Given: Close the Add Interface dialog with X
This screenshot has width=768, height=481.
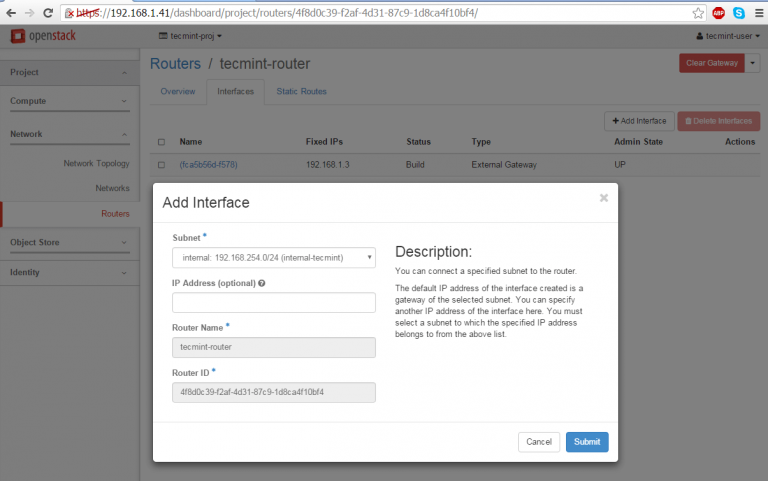Looking at the screenshot, I should (x=604, y=198).
